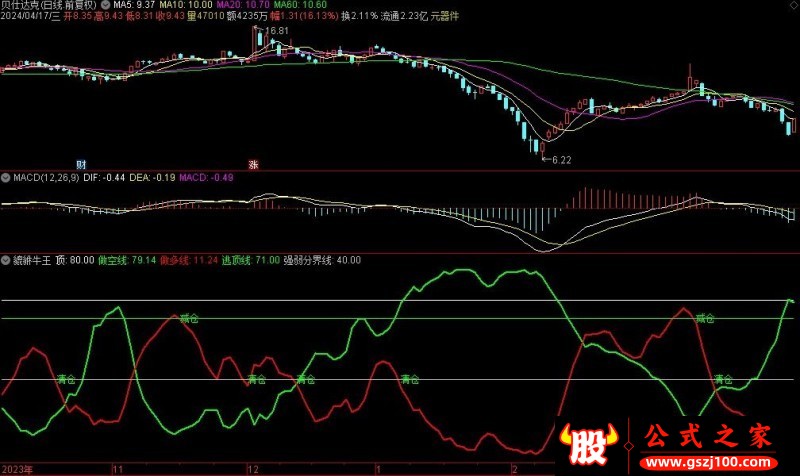
Task: Click the 1 month axis label
Action: click(378, 469)
